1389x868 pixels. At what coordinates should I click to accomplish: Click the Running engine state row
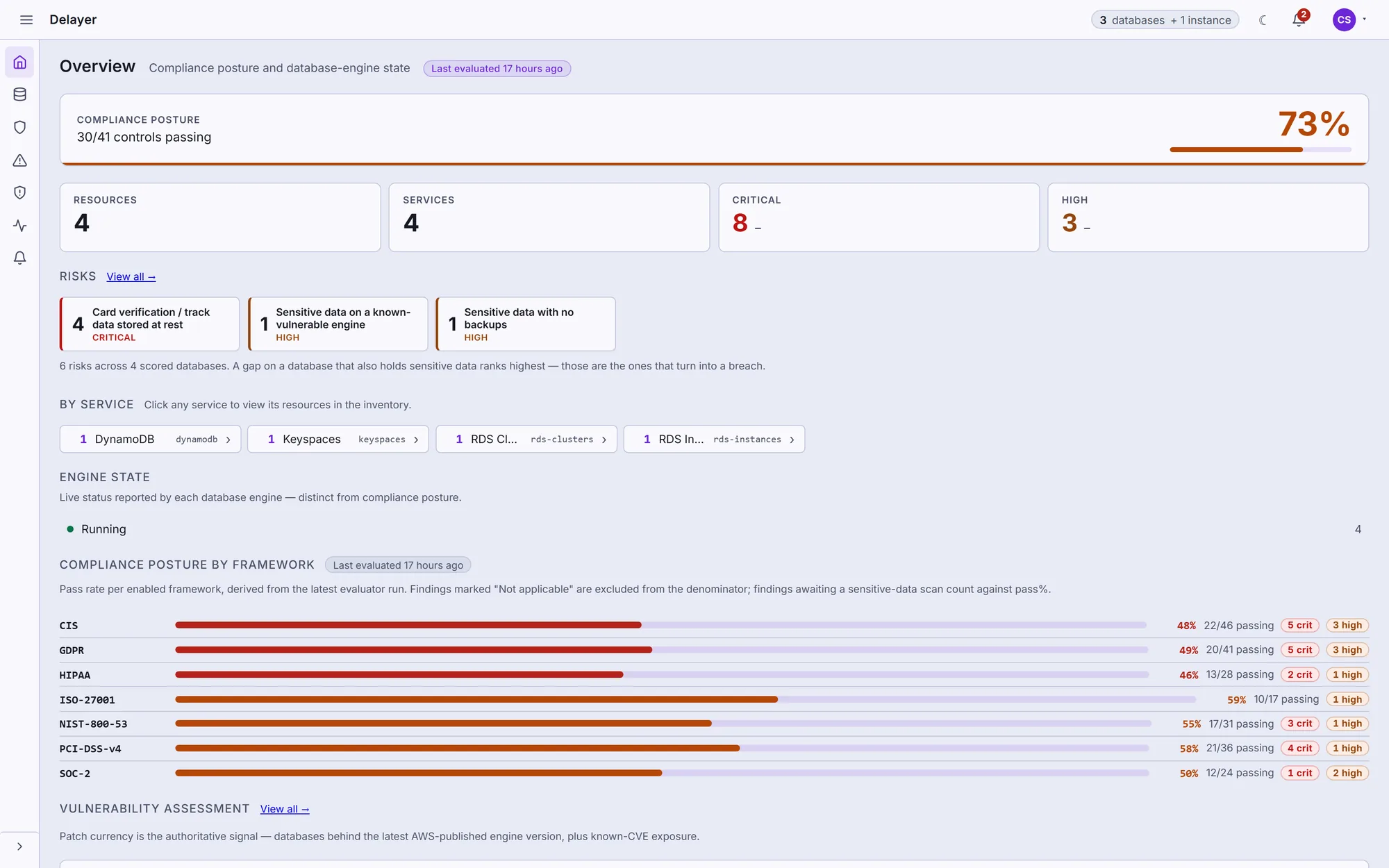714,529
